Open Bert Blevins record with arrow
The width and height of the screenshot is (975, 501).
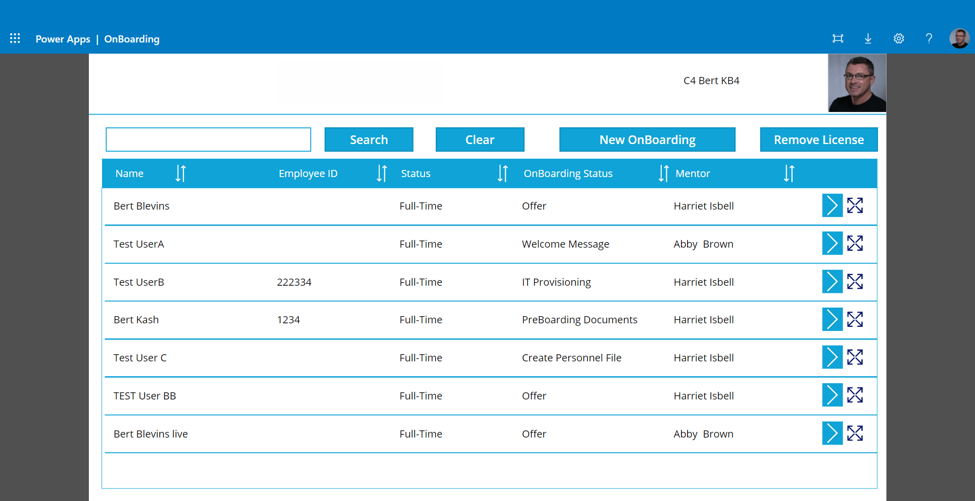click(832, 206)
